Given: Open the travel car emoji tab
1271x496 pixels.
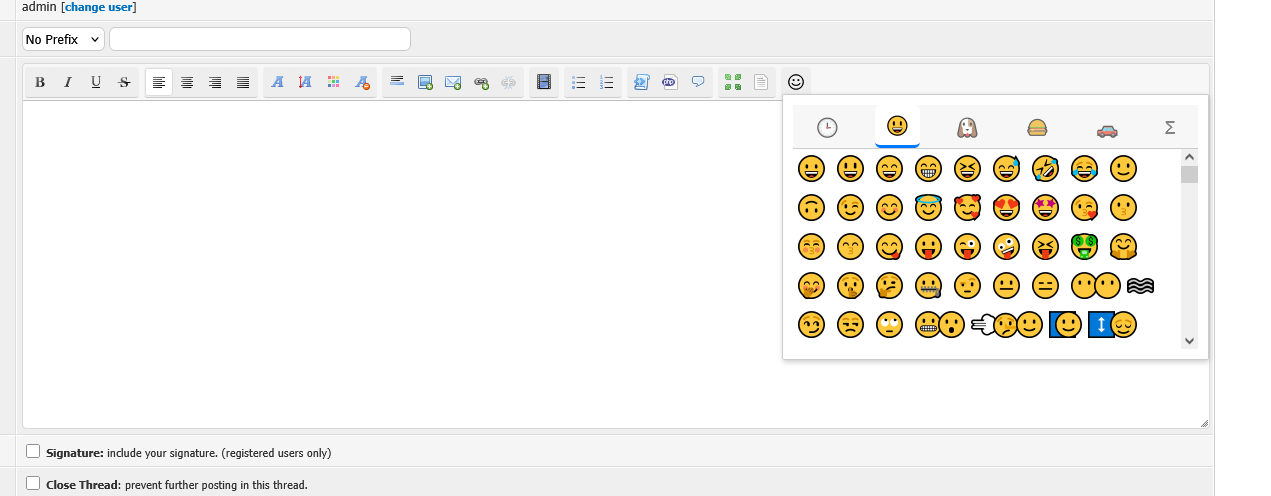Looking at the screenshot, I should coord(1107,128).
